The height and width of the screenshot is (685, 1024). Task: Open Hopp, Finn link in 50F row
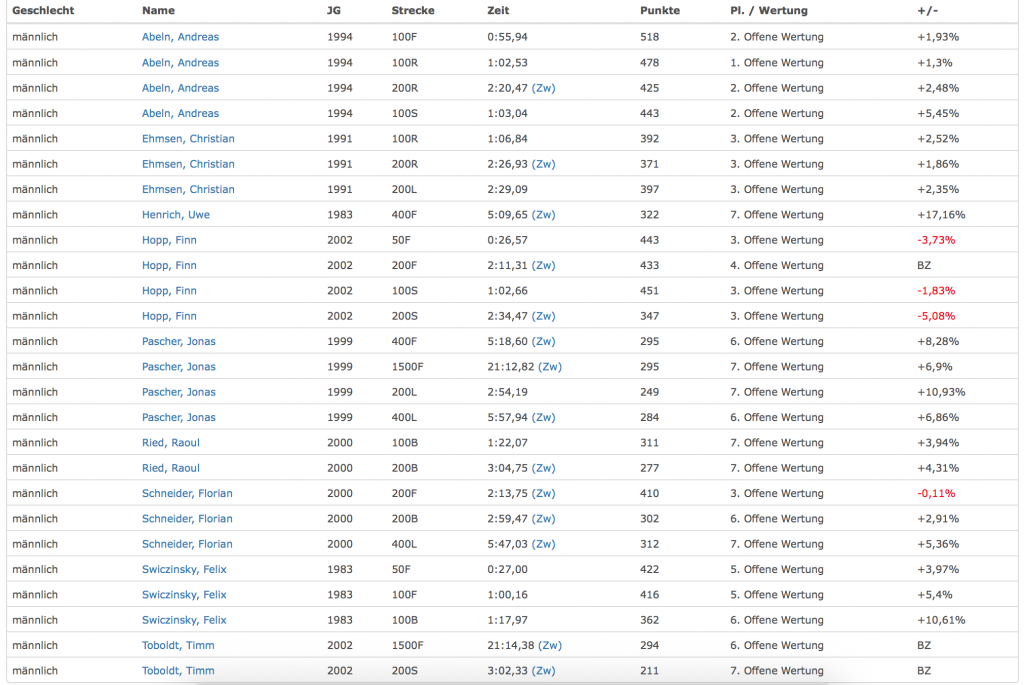coord(169,240)
